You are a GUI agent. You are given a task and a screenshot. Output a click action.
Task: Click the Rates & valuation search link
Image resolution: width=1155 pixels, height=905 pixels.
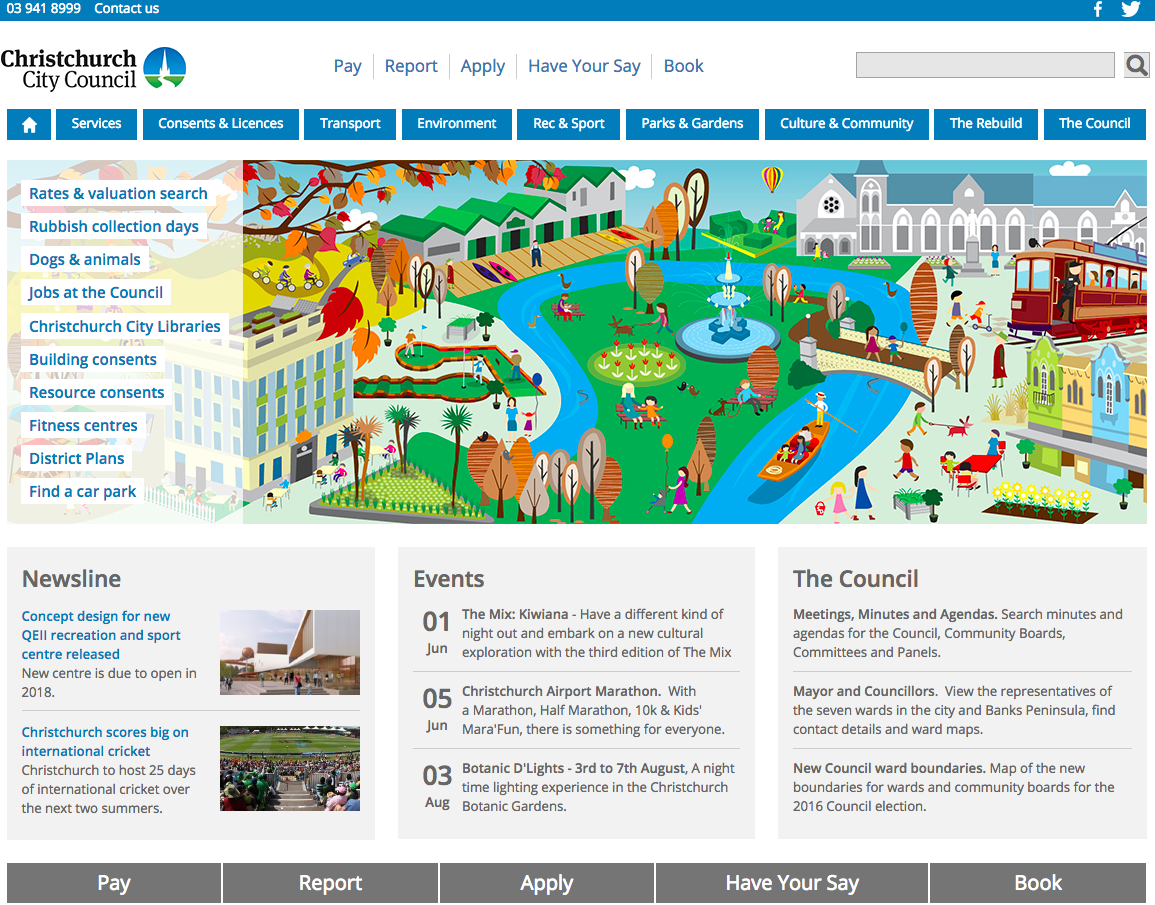[x=118, y=194]
